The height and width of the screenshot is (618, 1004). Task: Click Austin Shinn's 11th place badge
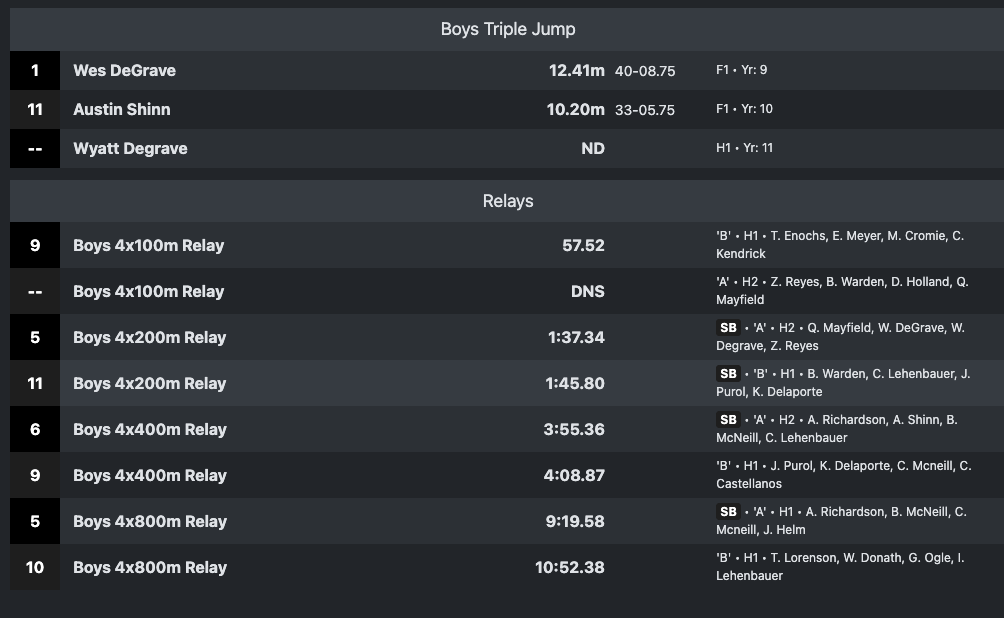point(35,110)
